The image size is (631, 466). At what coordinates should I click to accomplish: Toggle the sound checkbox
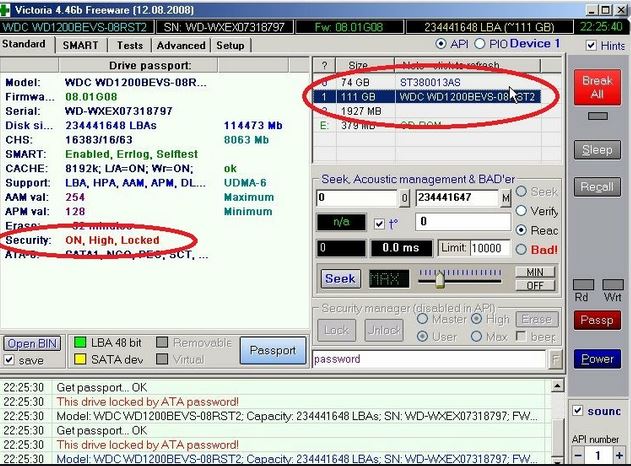pos(577,410)
